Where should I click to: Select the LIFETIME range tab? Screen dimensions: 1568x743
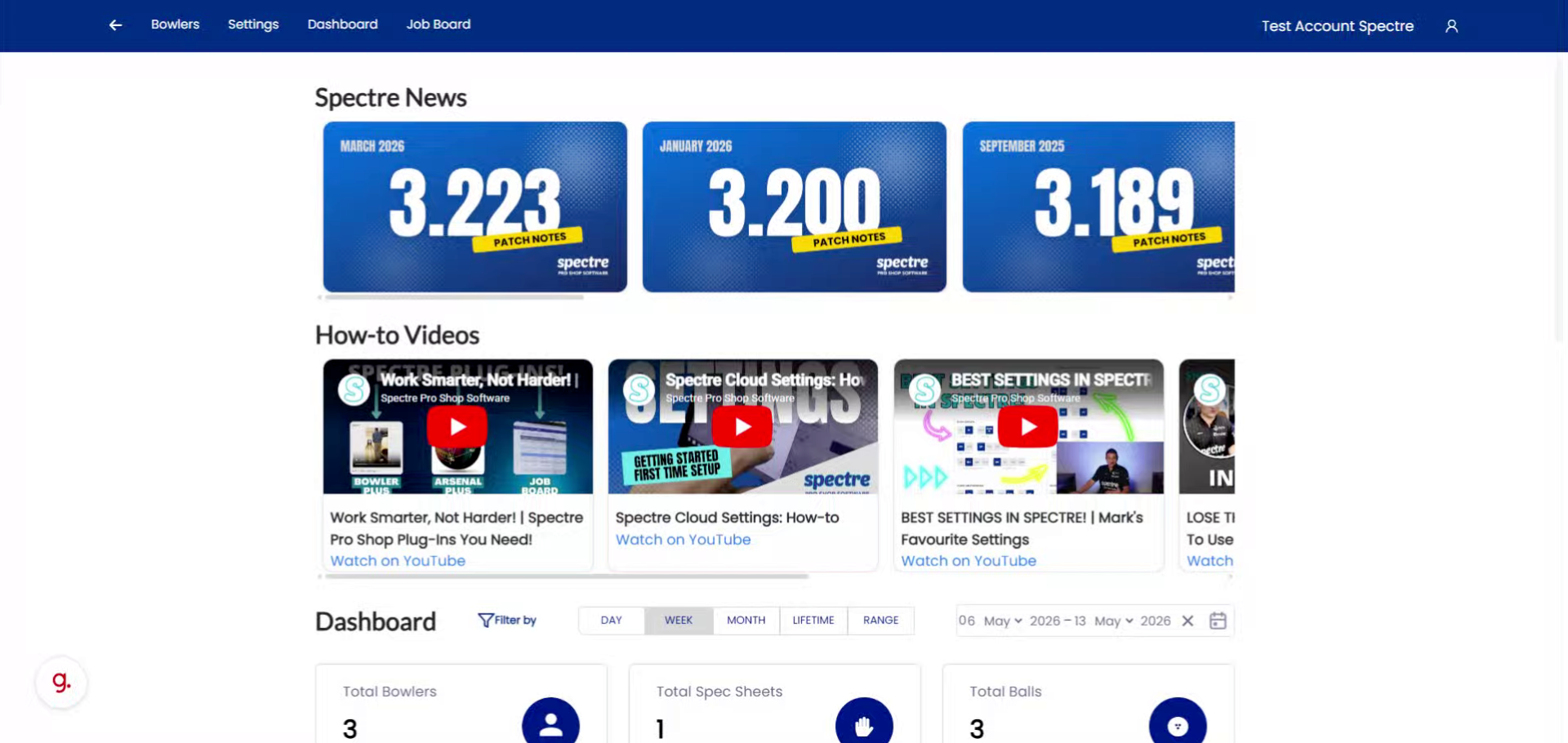coord(813,621)
